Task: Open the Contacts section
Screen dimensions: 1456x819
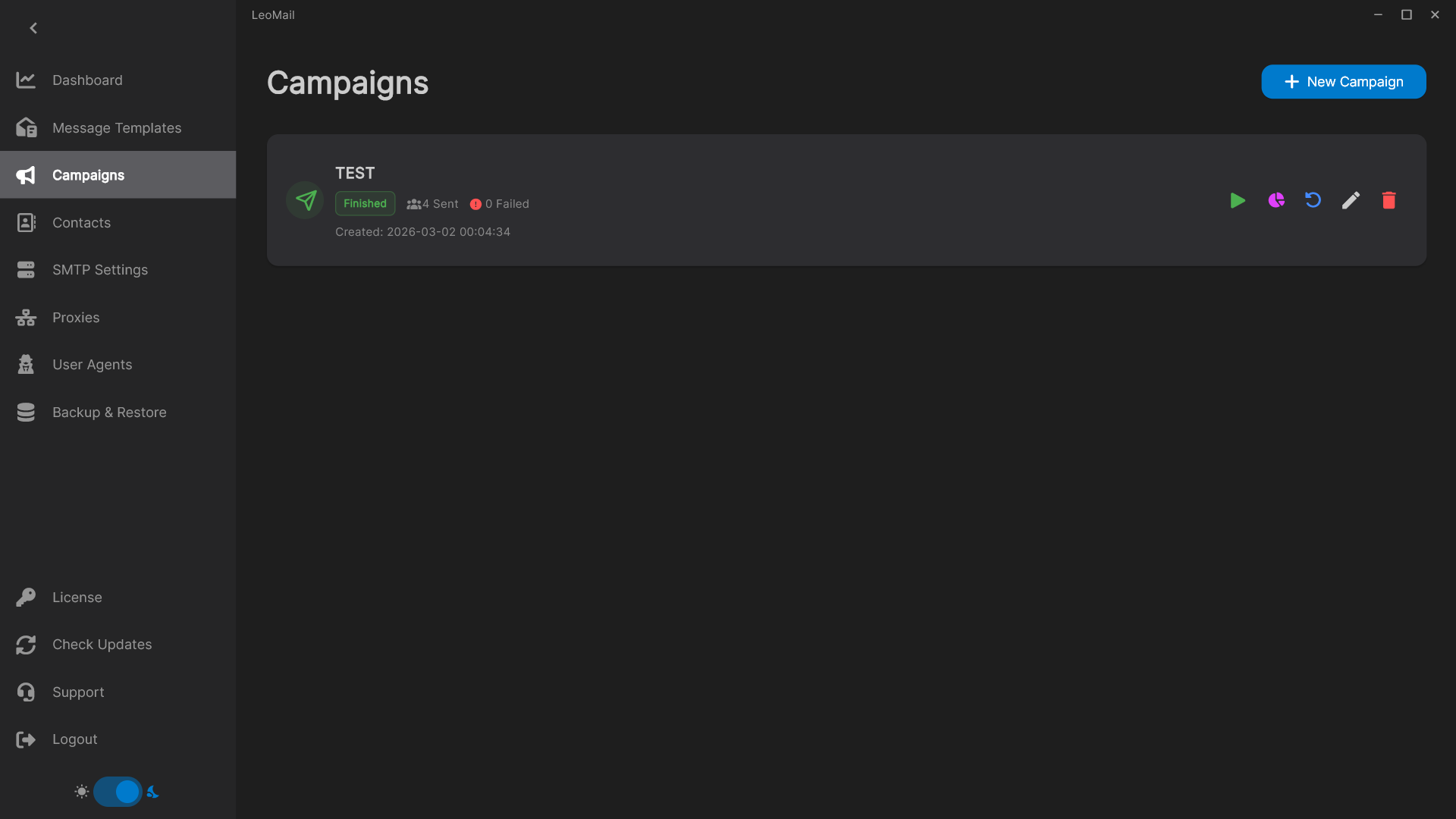Action: tap(118, 222)
